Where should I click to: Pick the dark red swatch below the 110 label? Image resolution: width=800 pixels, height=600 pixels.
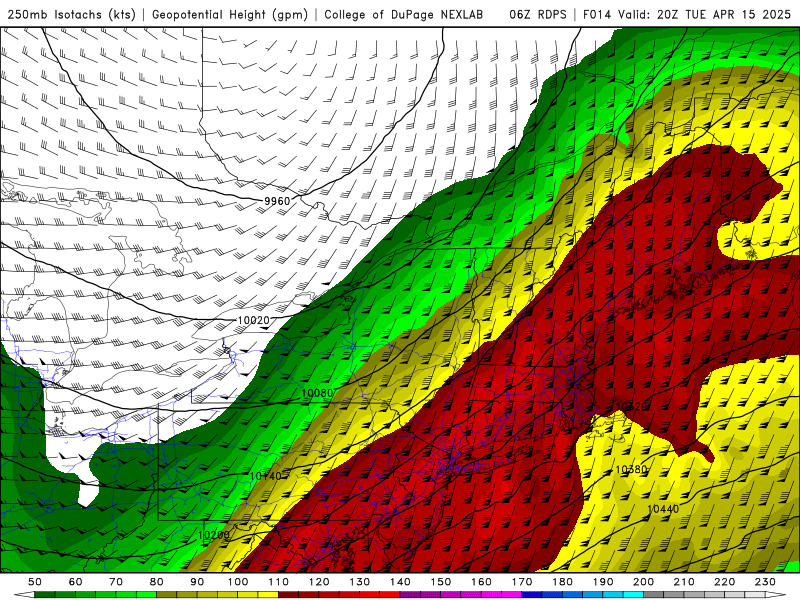(x=288, y=595)
